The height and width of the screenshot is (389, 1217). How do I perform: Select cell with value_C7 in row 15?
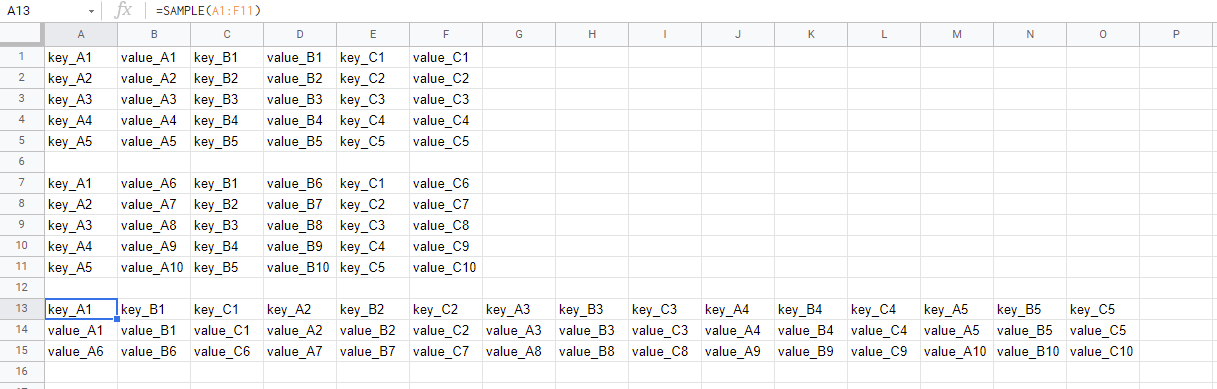point(446,351)
